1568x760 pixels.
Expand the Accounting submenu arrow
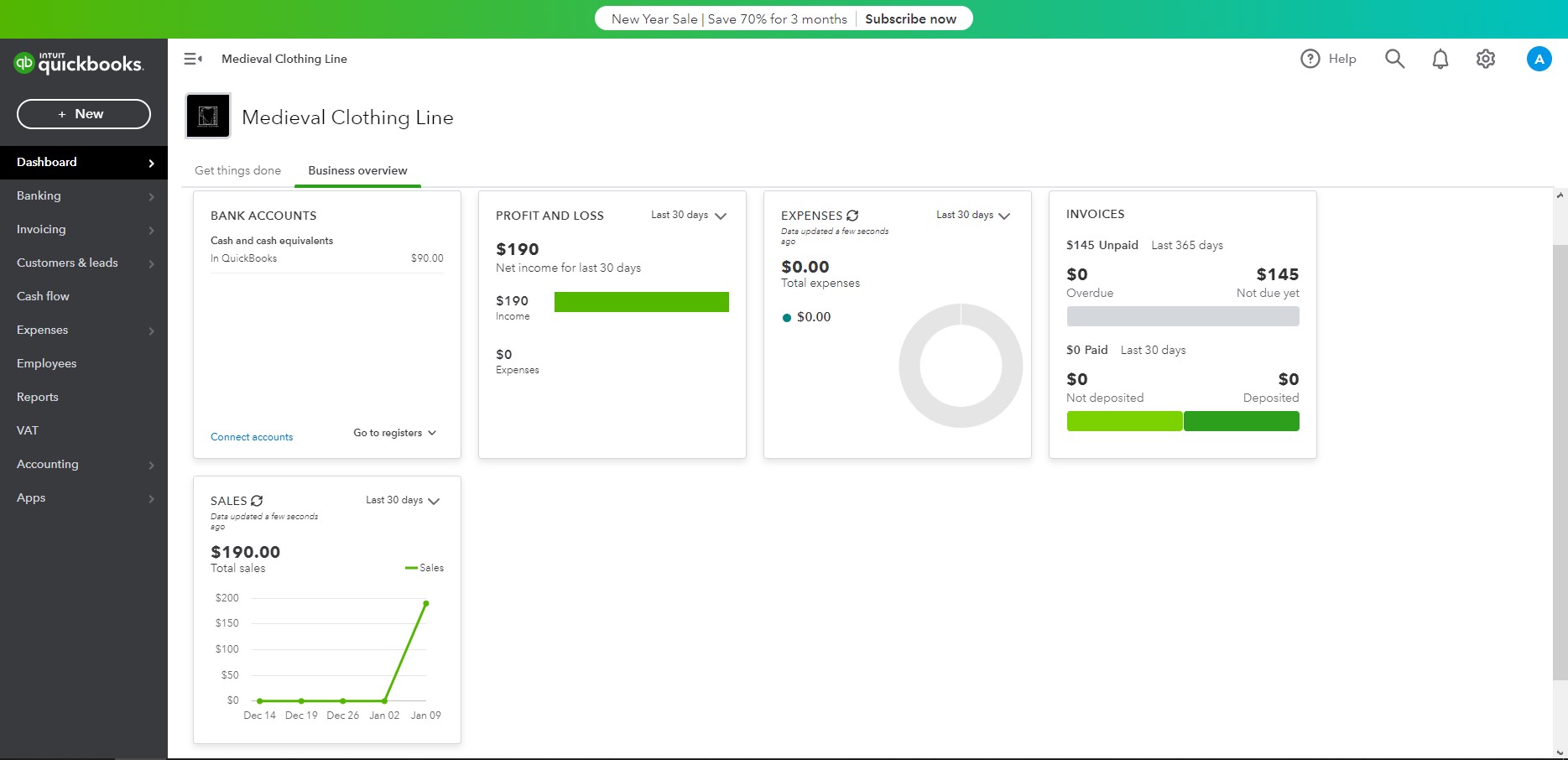[x=152, y=465]
